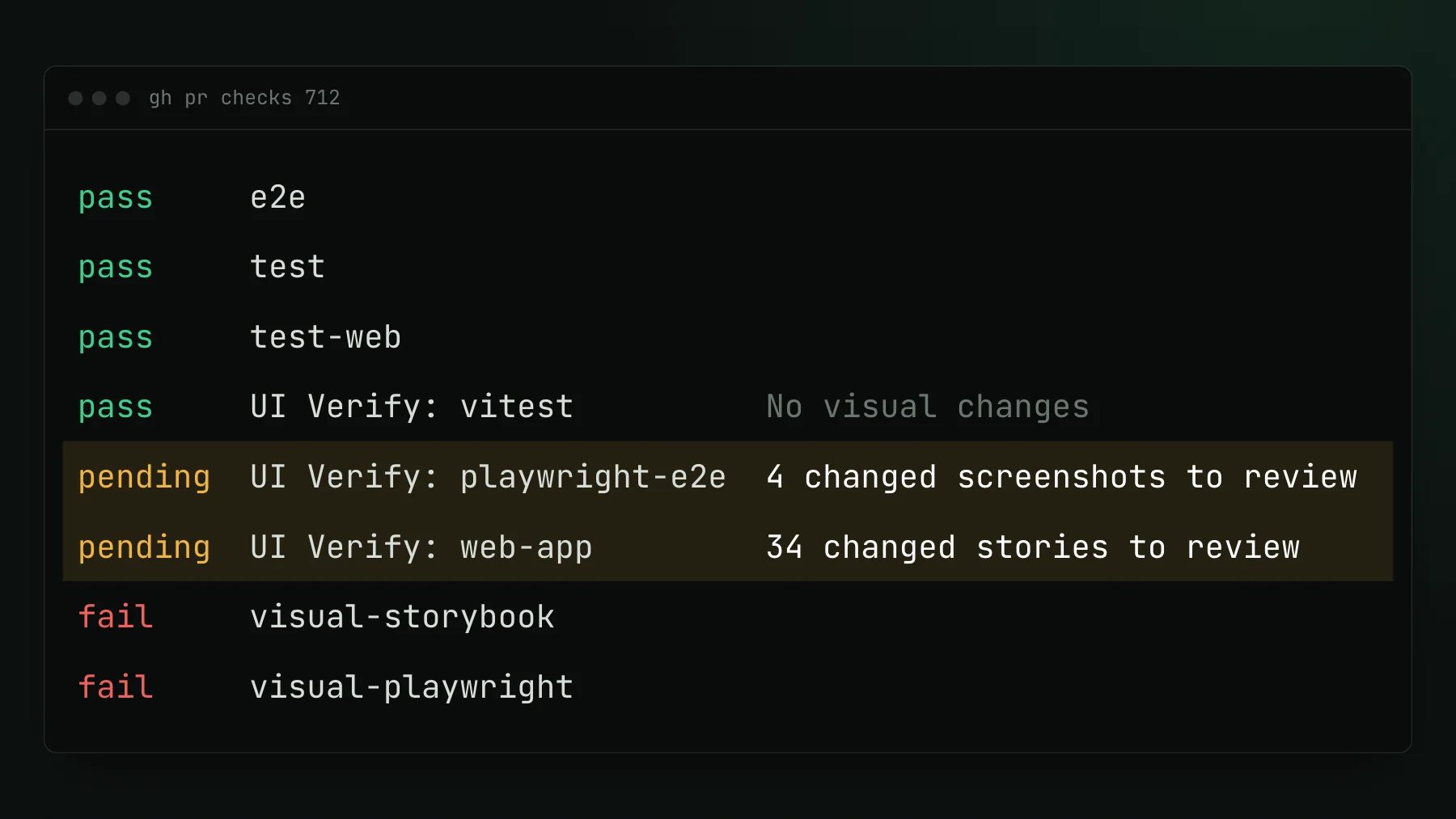This screenshot has height=819, width=1456.
Task: Select 'UI Verify: playwright-e2e' check name
Action: click(x=488, y=477)
